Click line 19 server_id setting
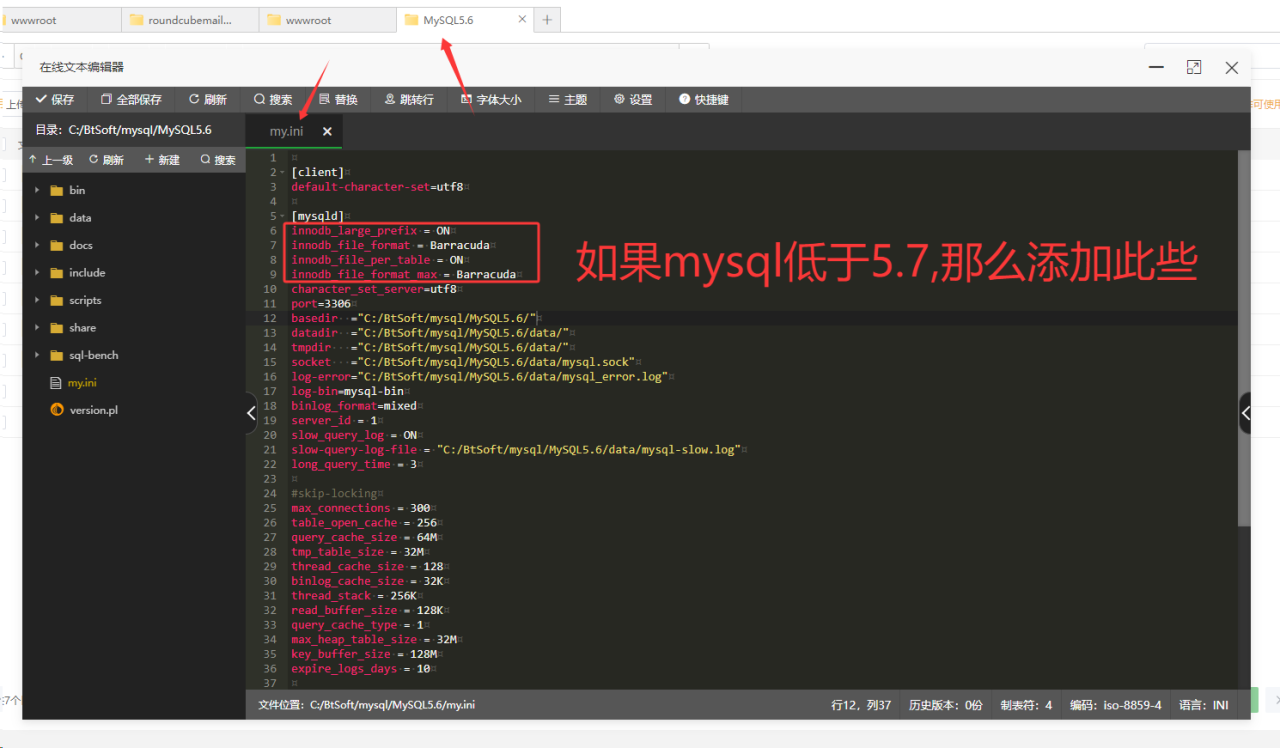The image size is (1280, 748). tap(334, 421)
